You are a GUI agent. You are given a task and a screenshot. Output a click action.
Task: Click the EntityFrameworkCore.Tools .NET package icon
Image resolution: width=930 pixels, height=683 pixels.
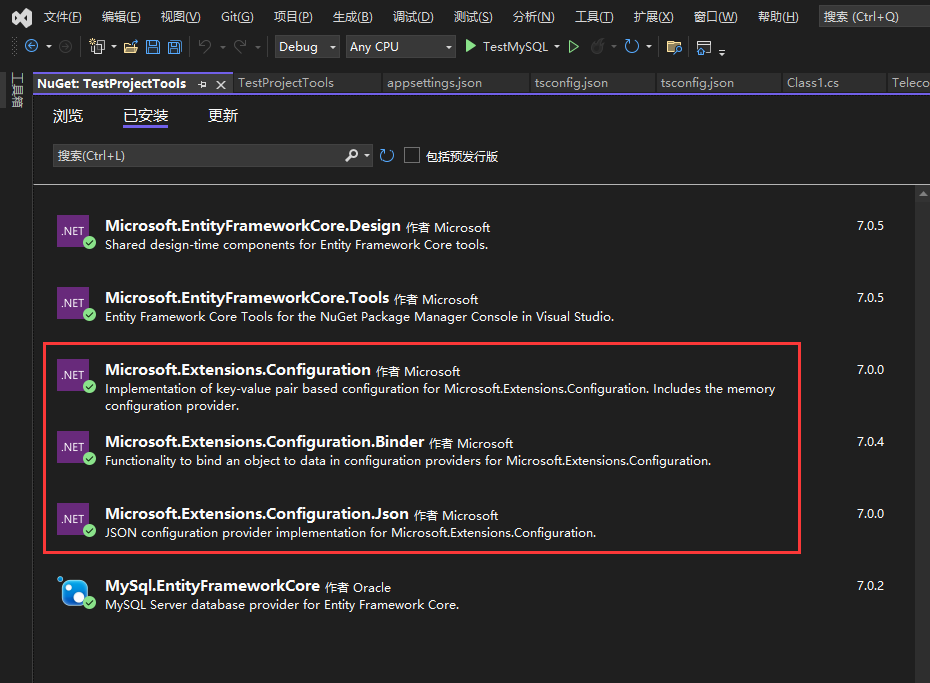[74, 303]
